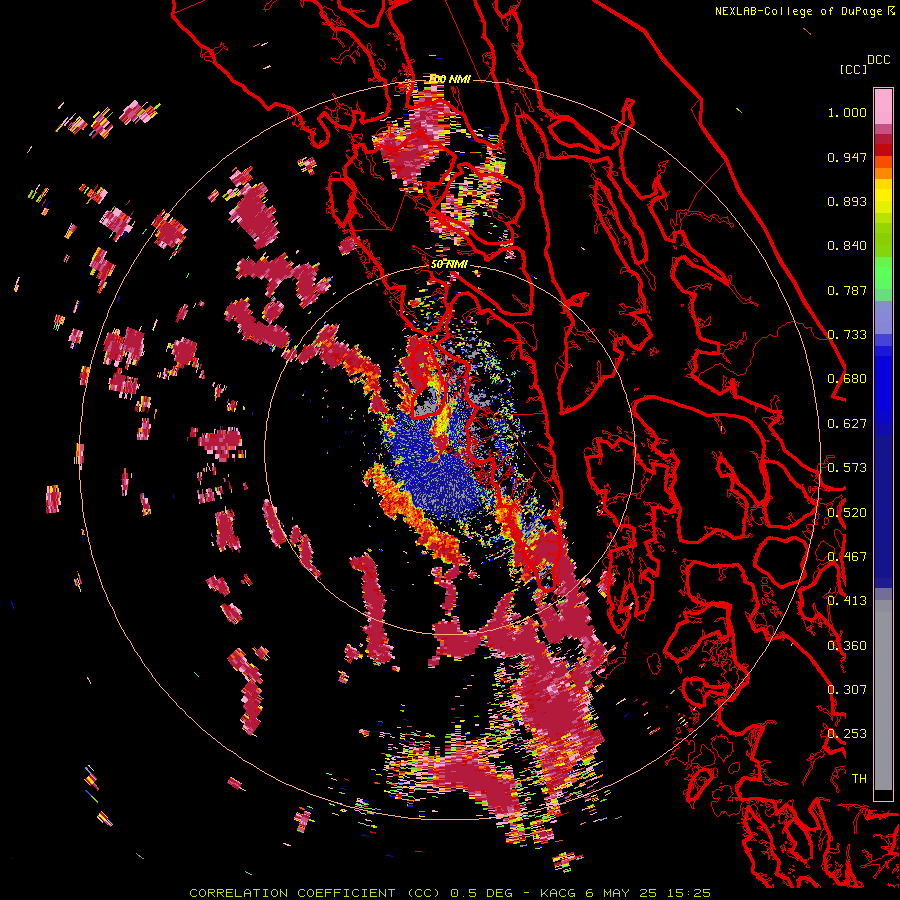Click the 0.413 scale value
This screenshot has height=900, width=900.
click(x=847, y=601)
